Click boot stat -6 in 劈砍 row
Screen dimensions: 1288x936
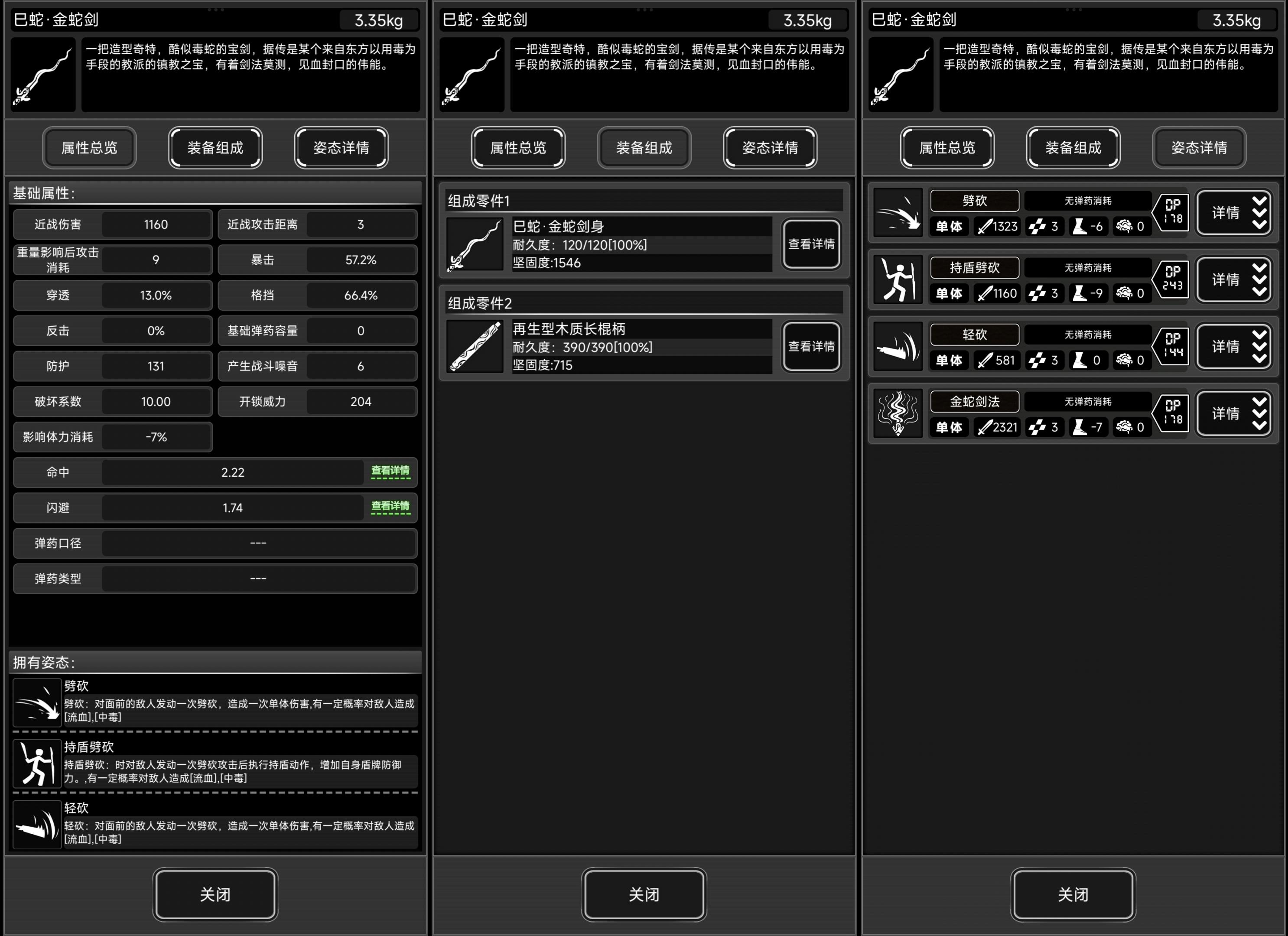pyautogui.click(x=1089, y=227)
